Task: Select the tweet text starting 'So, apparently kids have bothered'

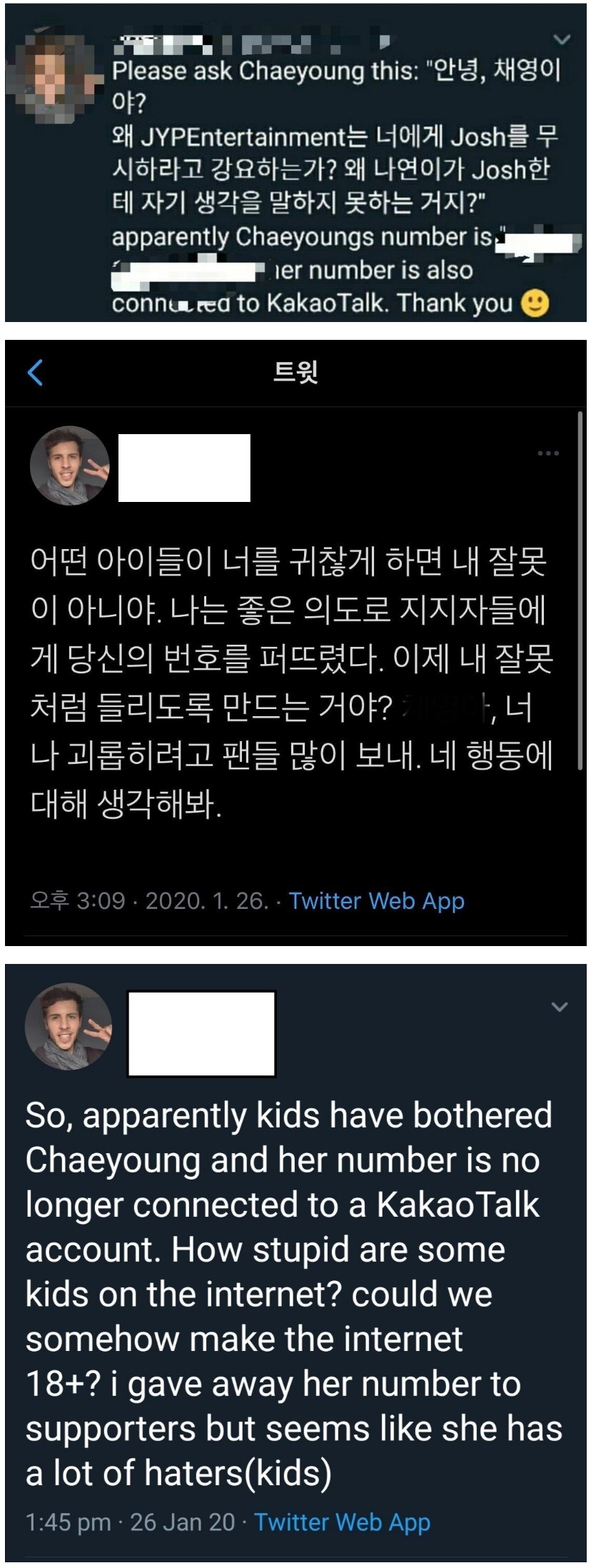Action: tap(293, 1294)
